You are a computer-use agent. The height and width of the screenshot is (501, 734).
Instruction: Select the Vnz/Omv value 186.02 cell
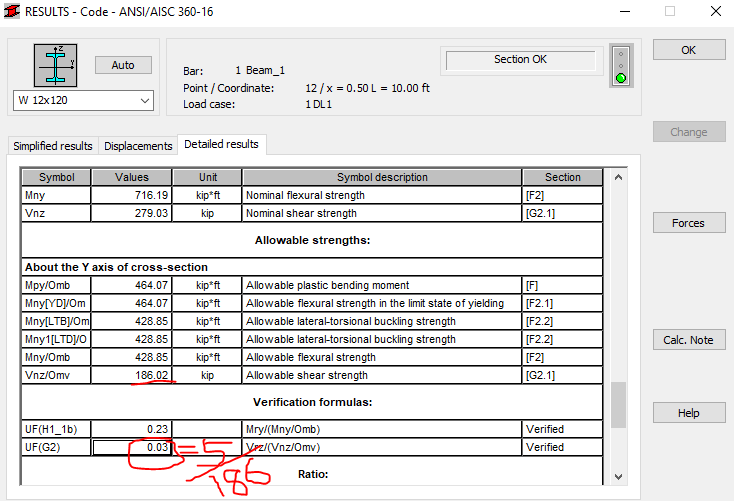click(132, 375)
